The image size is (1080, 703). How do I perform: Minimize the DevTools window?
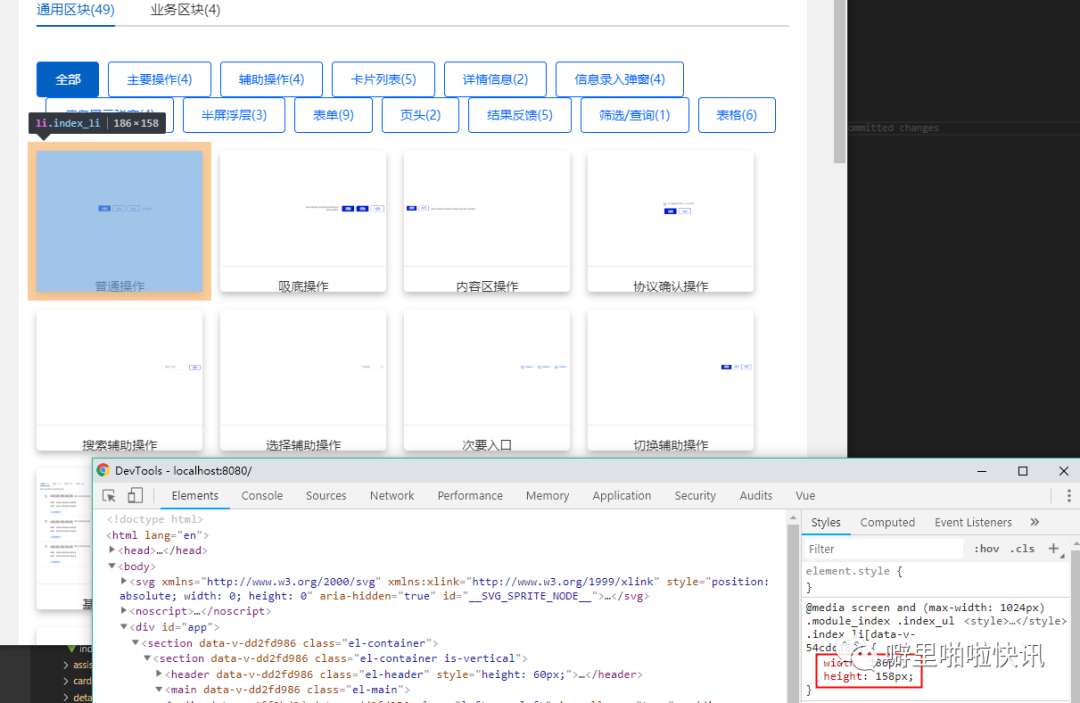pos(982,471)
